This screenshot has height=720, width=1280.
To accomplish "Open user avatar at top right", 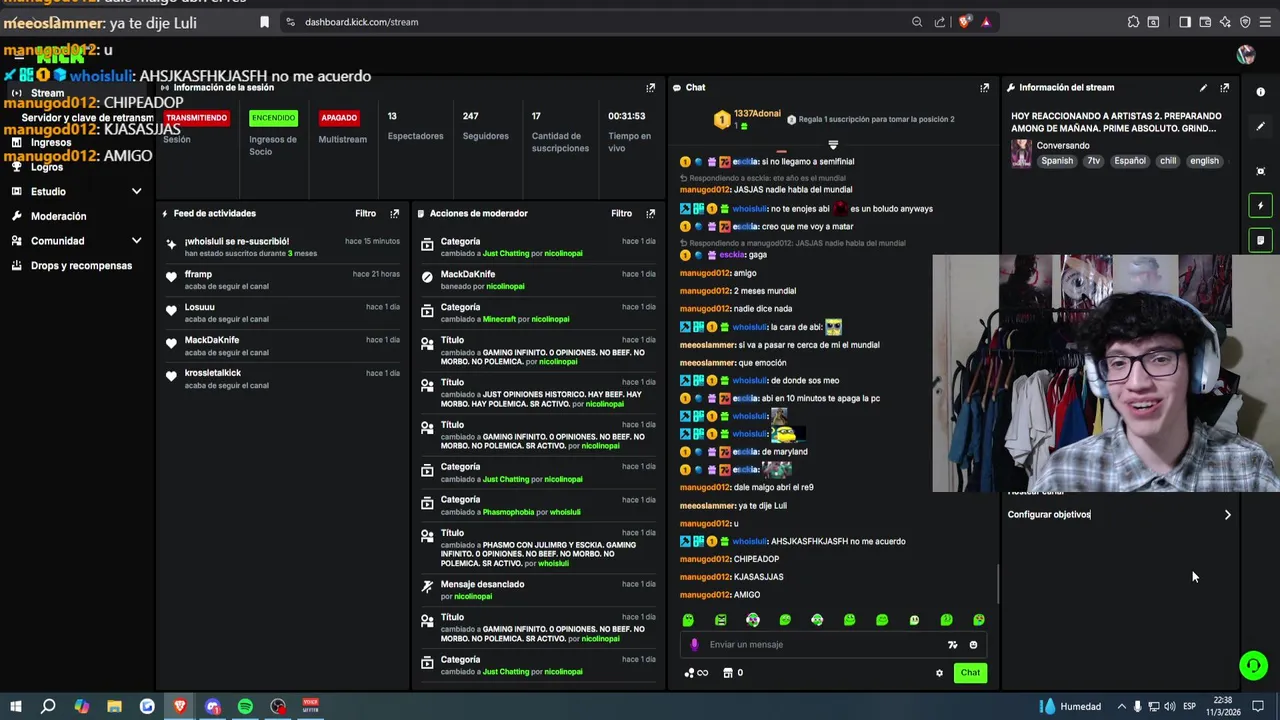I will tap(1245, 54).
